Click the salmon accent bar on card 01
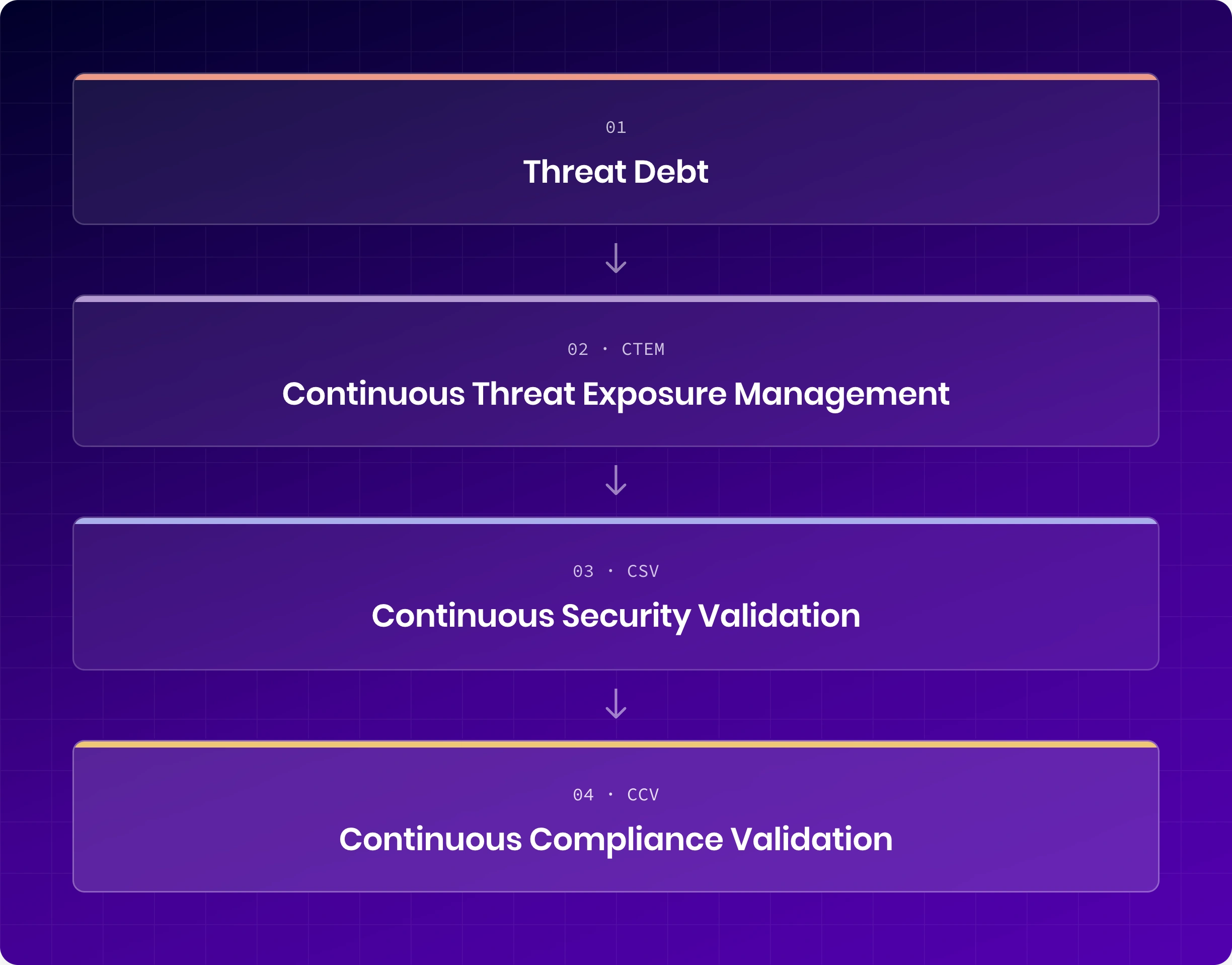Image resolution: width=1232 pixels, height=965 pixels. (x=615, y=77)
